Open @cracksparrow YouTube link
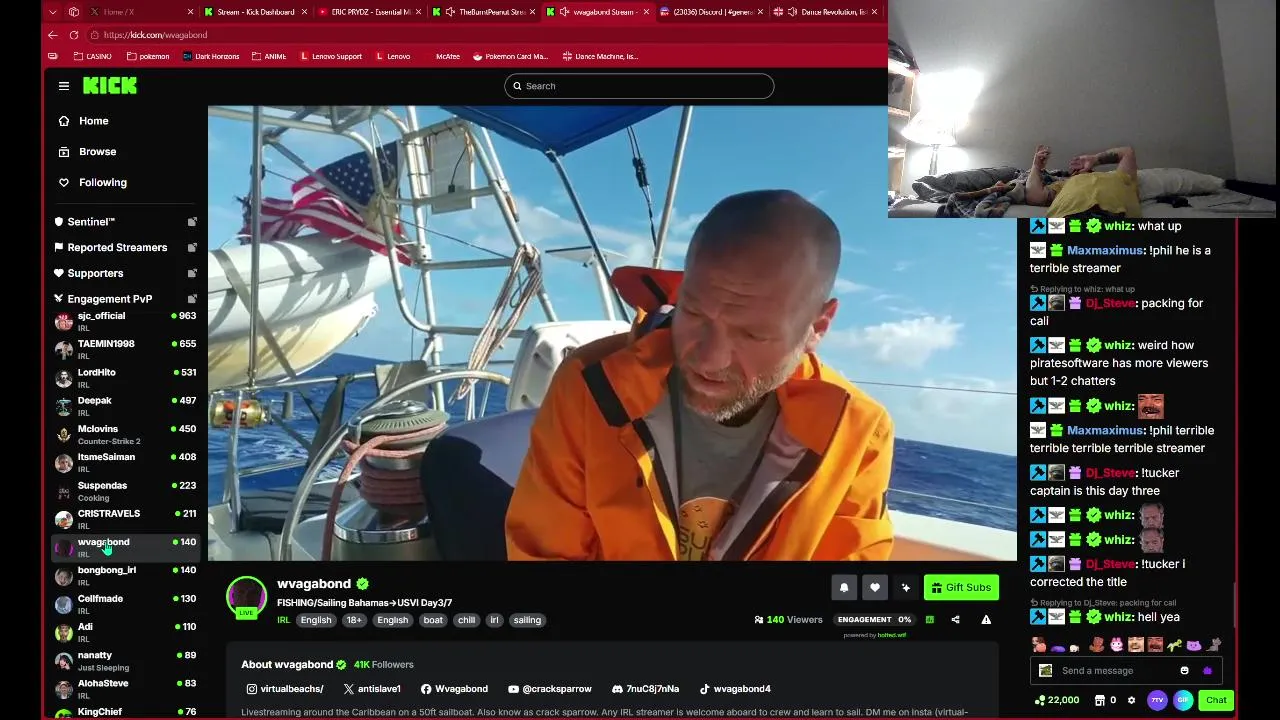Screen dimensions: 1280x720 550,689
